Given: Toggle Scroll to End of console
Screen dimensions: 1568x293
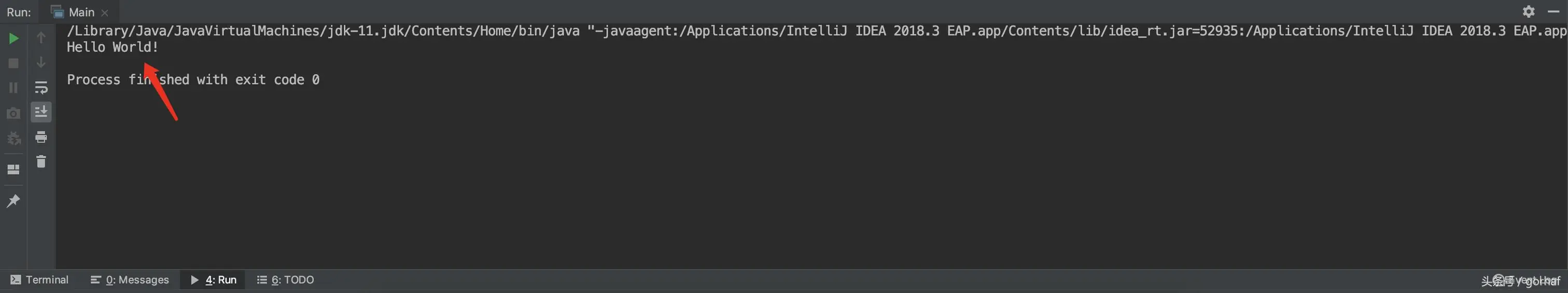Looking at the screenshot, I should tap(41, 112).
